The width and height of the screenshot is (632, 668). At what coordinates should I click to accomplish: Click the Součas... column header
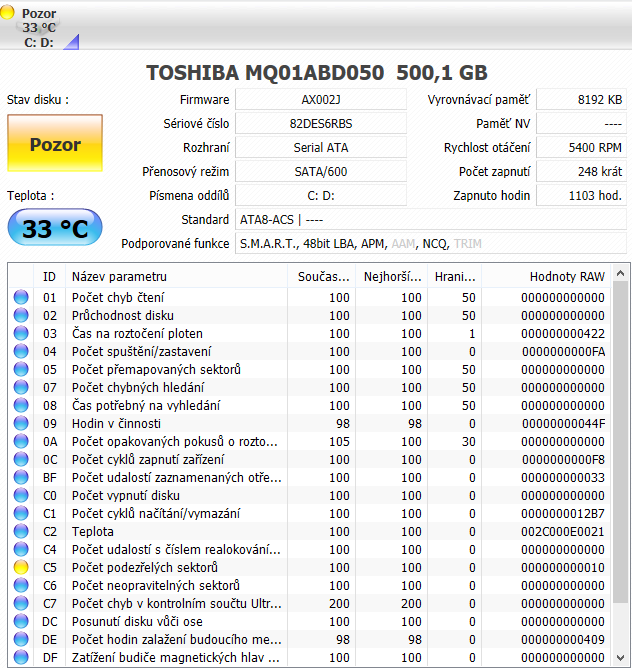322,276
